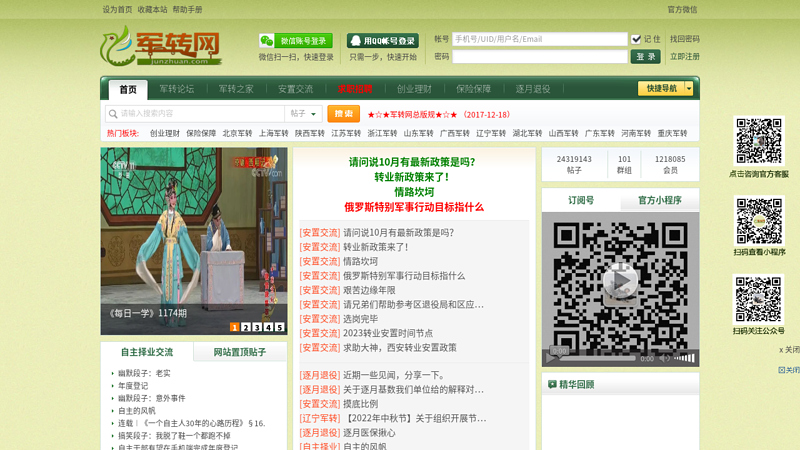Open post 艰苦边缘年限
Screen dimensions: 800x450
click(x=369, y=290)
